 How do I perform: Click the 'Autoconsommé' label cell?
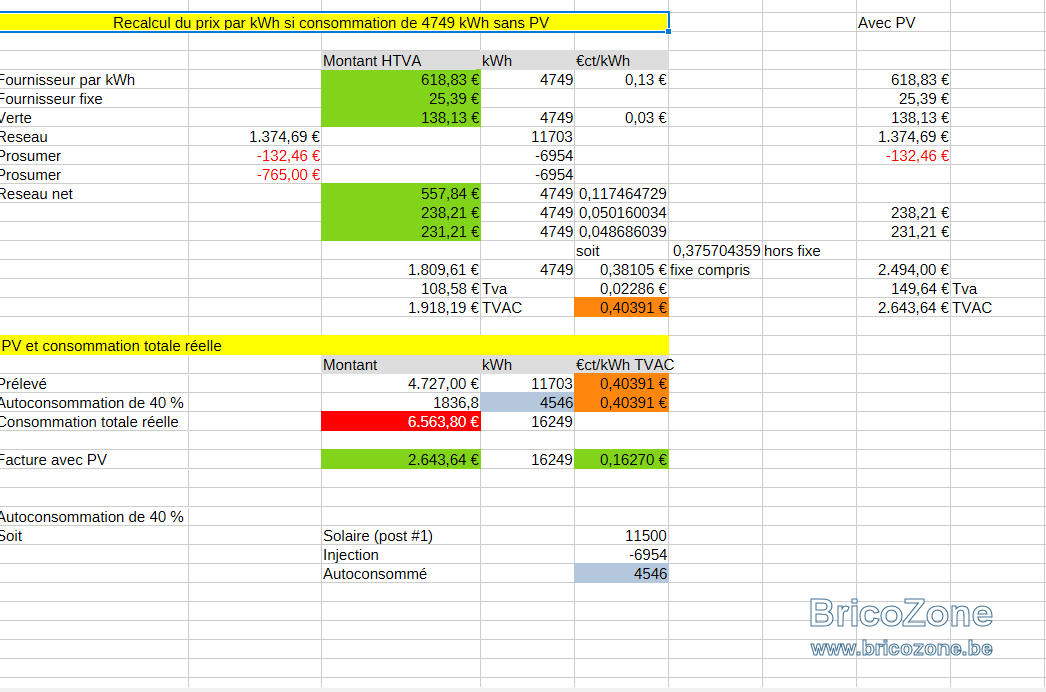coord(400,574)
